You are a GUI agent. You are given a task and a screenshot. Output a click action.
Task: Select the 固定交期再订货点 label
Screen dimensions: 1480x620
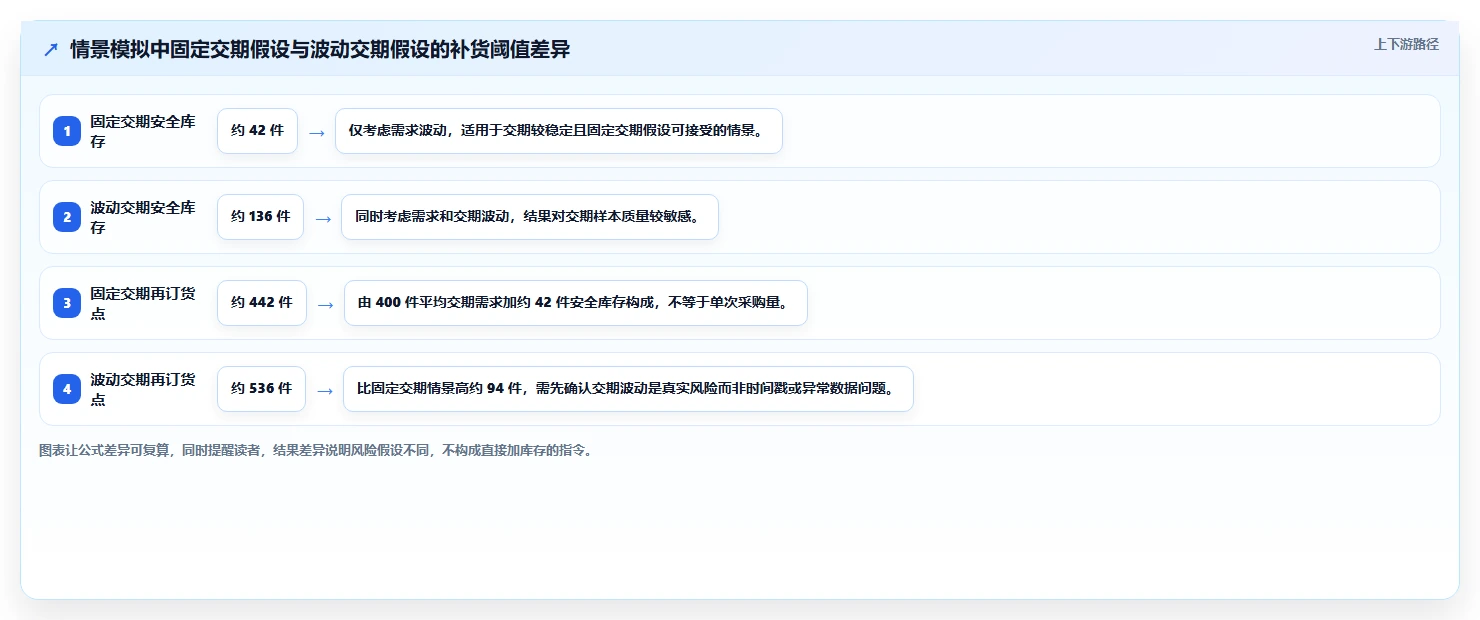[x=143, y=303]
